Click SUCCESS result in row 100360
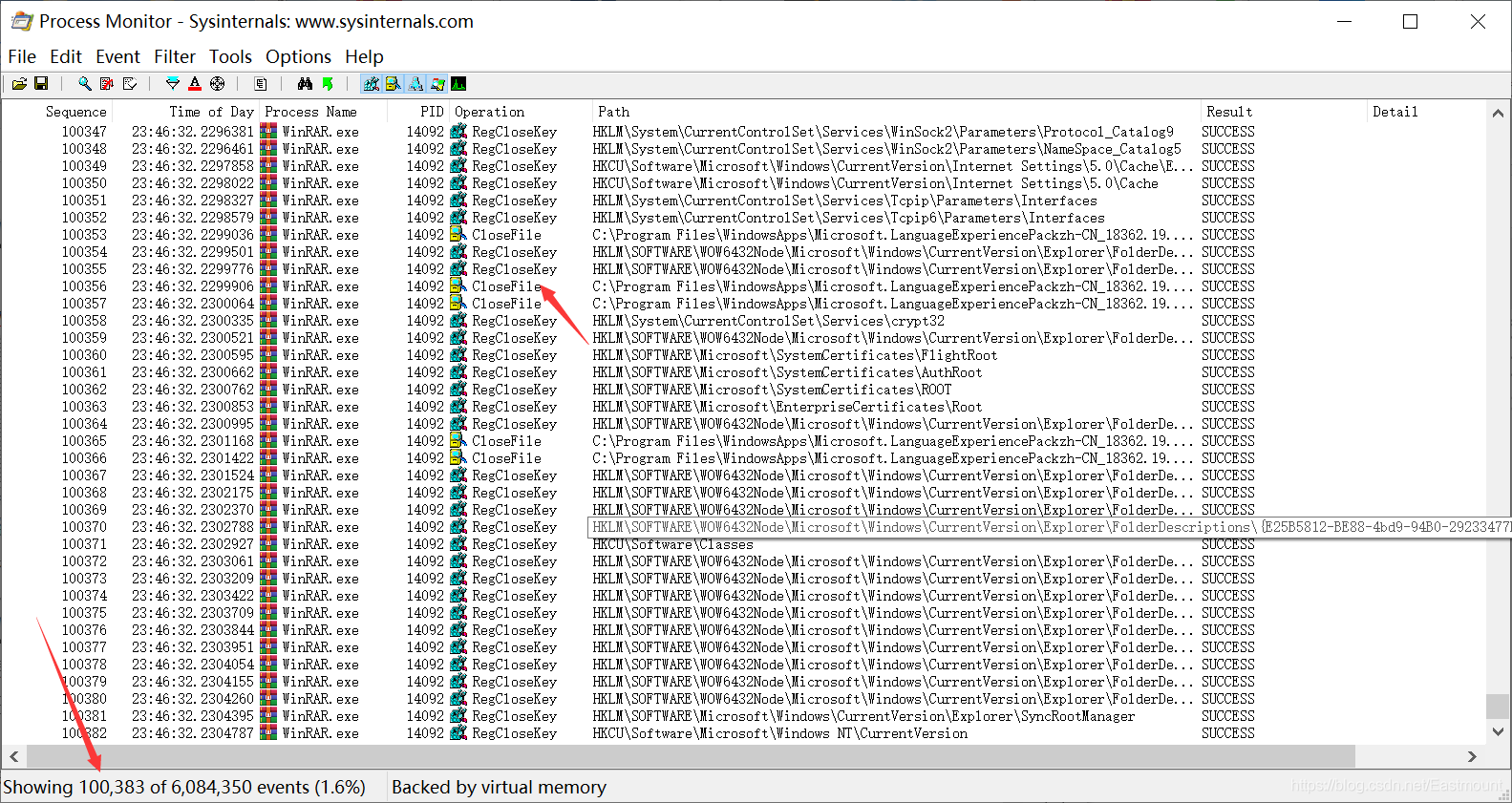Screen dimensions: 1512x803 point(1228,355)
